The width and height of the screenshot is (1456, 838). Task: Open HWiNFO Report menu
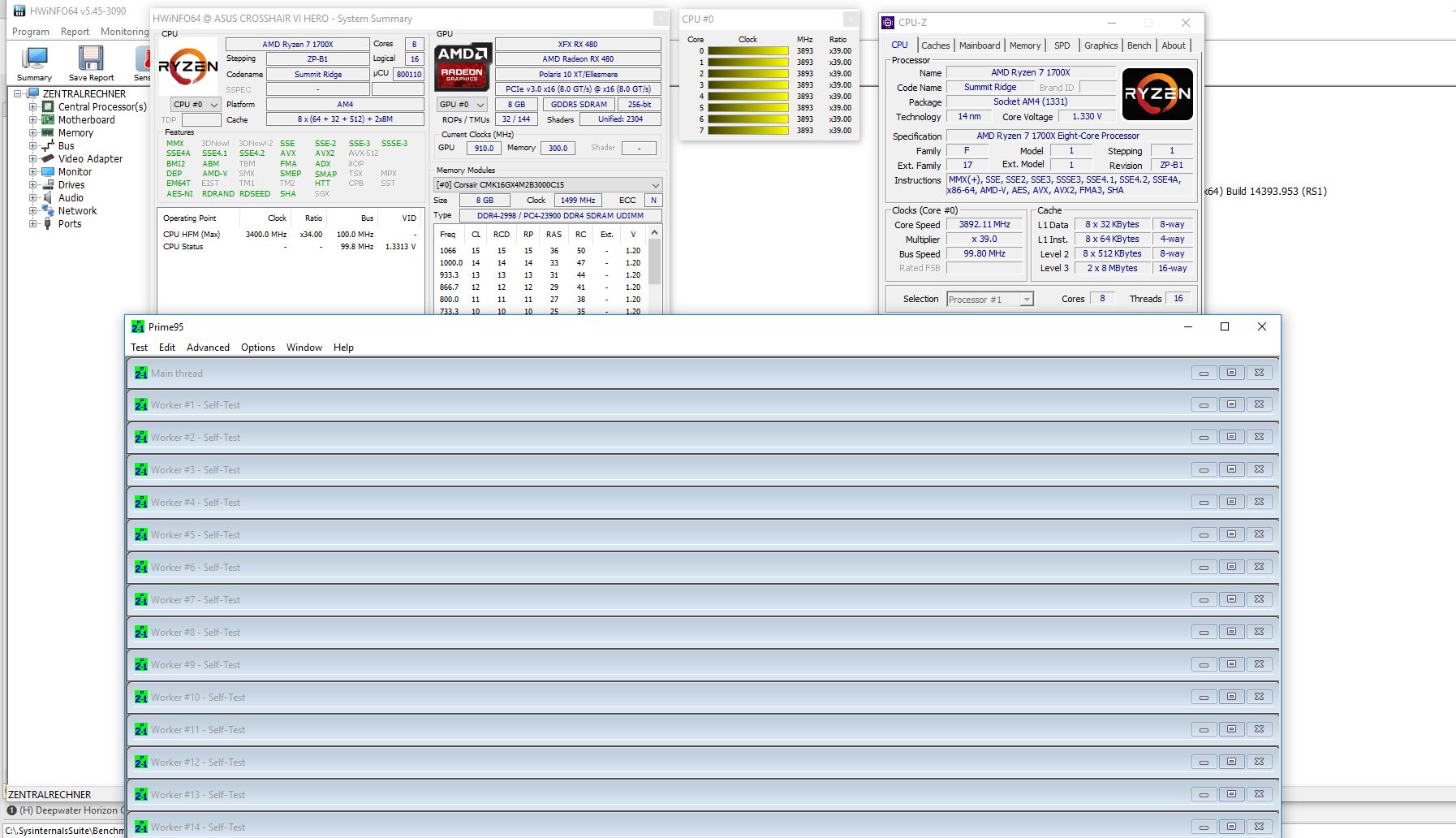[x=75, y=31]
